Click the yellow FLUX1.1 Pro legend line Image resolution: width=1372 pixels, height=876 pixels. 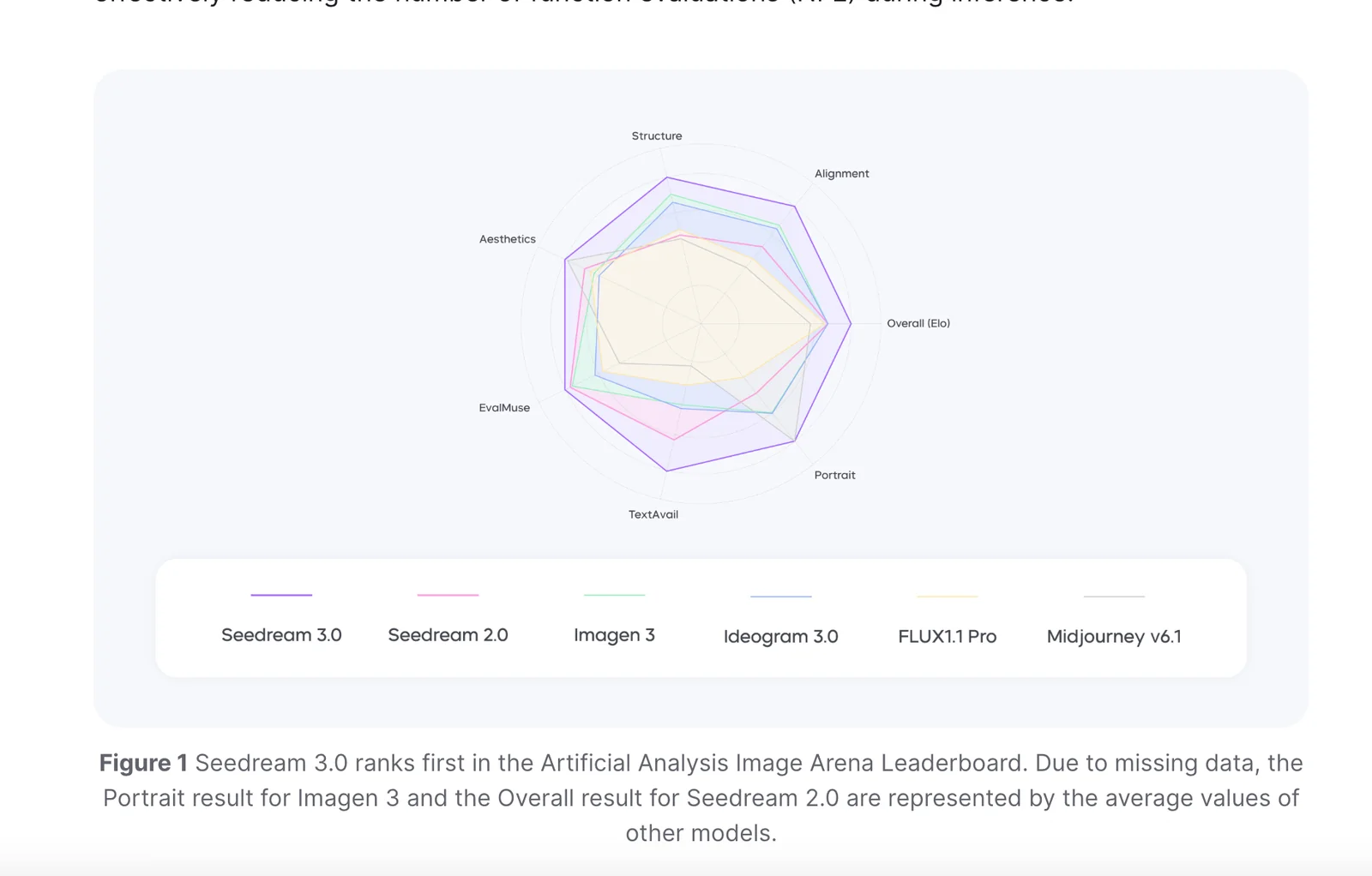947,596
